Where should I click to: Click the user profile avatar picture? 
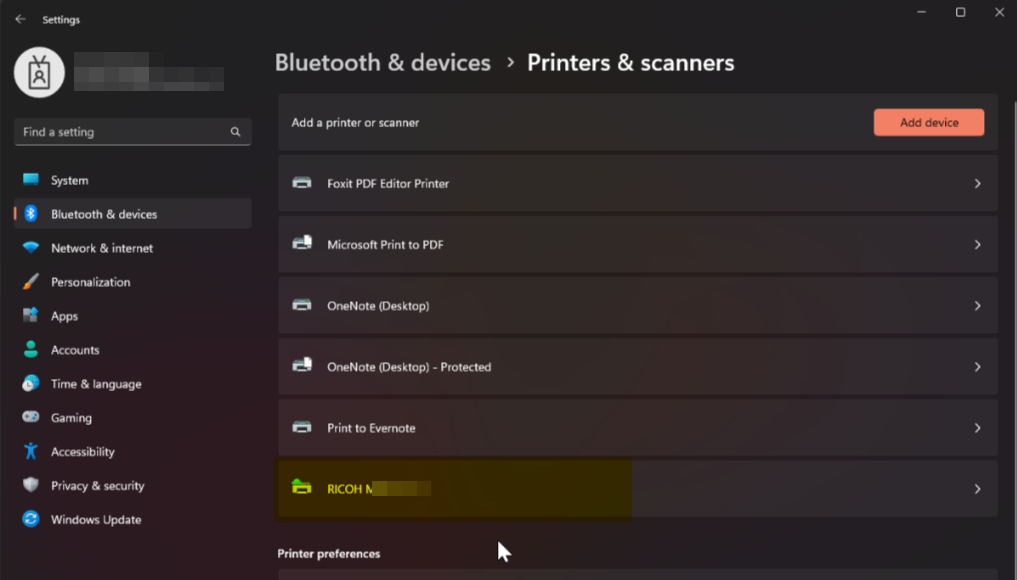tap(40, 72)
